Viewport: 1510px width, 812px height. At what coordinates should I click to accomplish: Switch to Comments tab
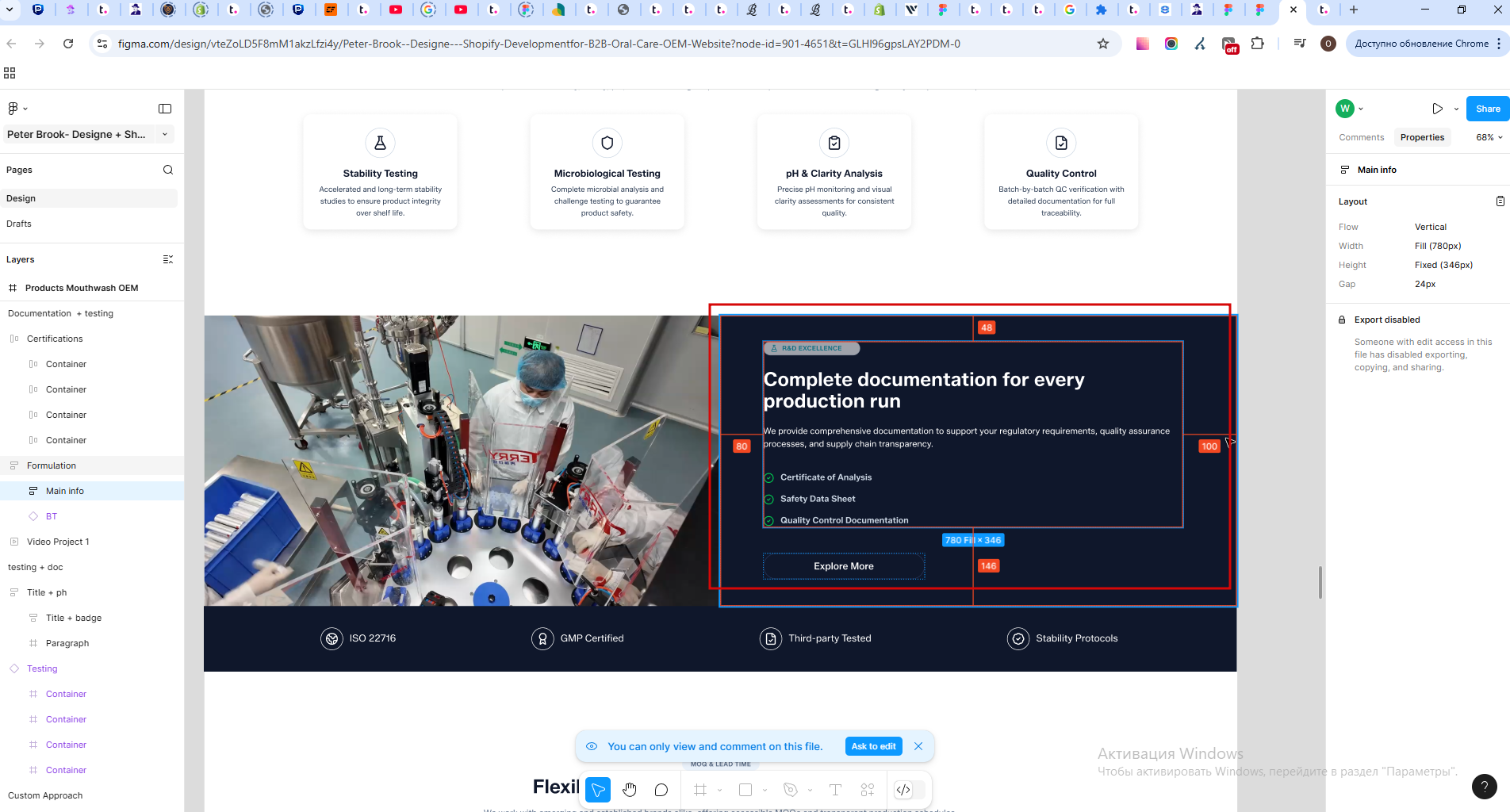pos(1361,137)
